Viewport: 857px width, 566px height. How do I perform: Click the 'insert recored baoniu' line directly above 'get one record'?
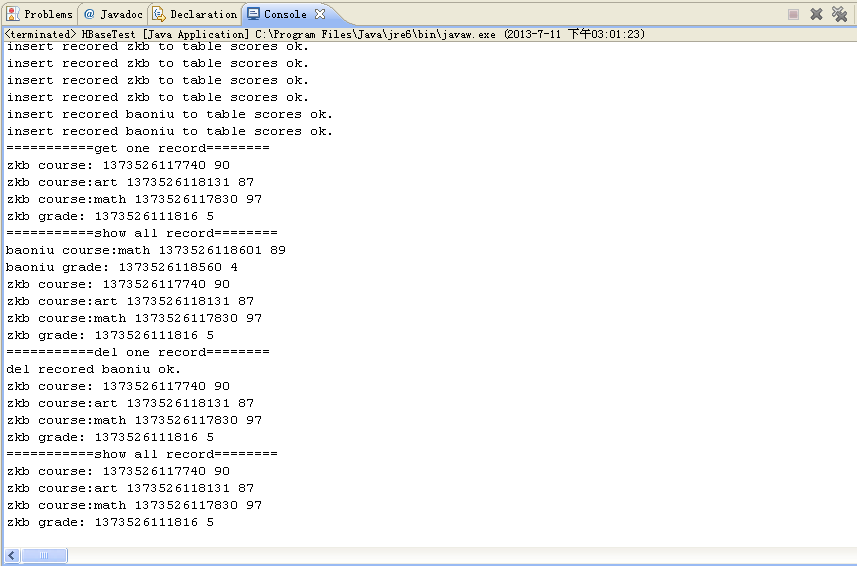click(x=169, y=131)
